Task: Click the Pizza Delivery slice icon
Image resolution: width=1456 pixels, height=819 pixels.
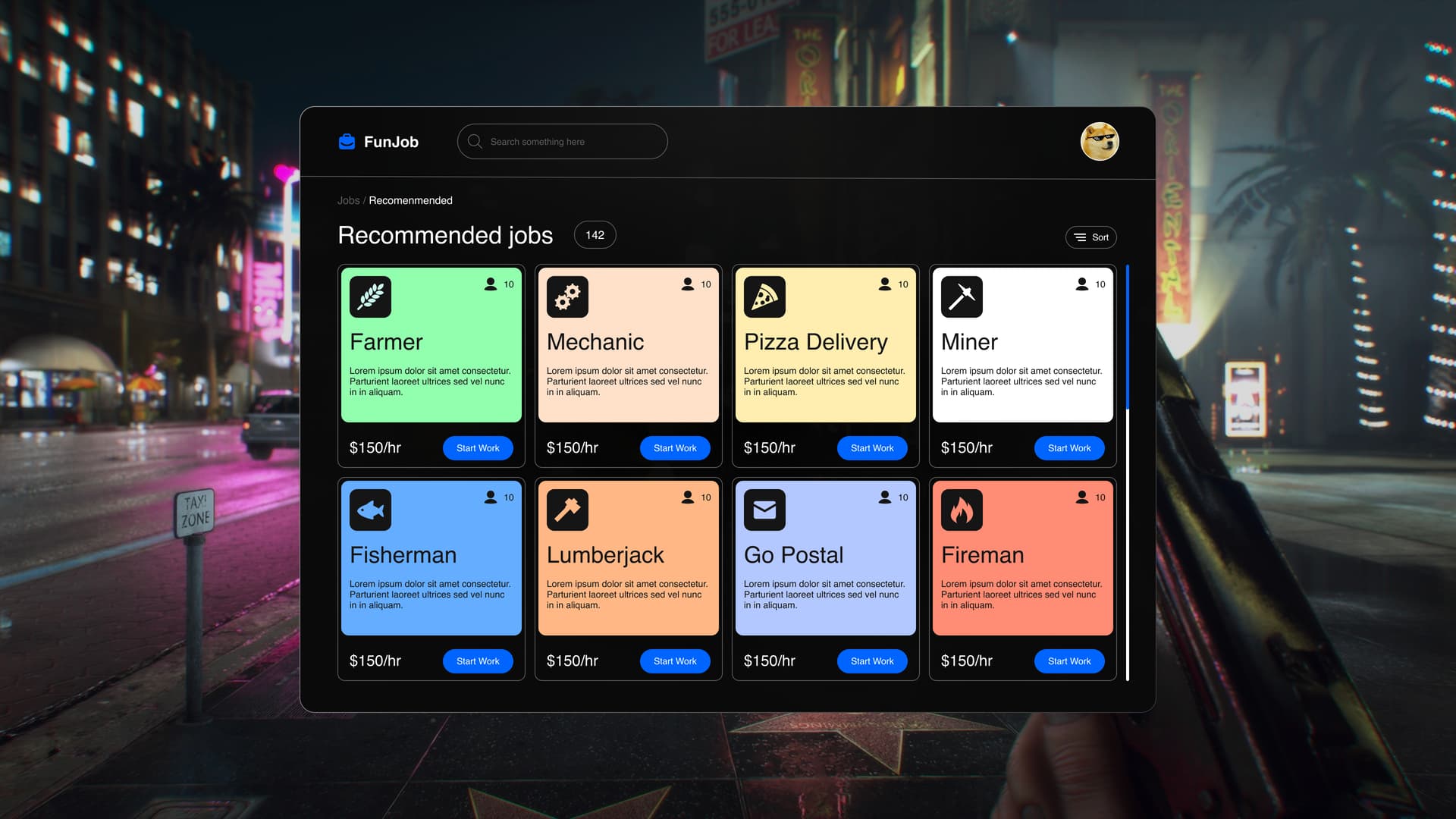Action: [764, 297]
